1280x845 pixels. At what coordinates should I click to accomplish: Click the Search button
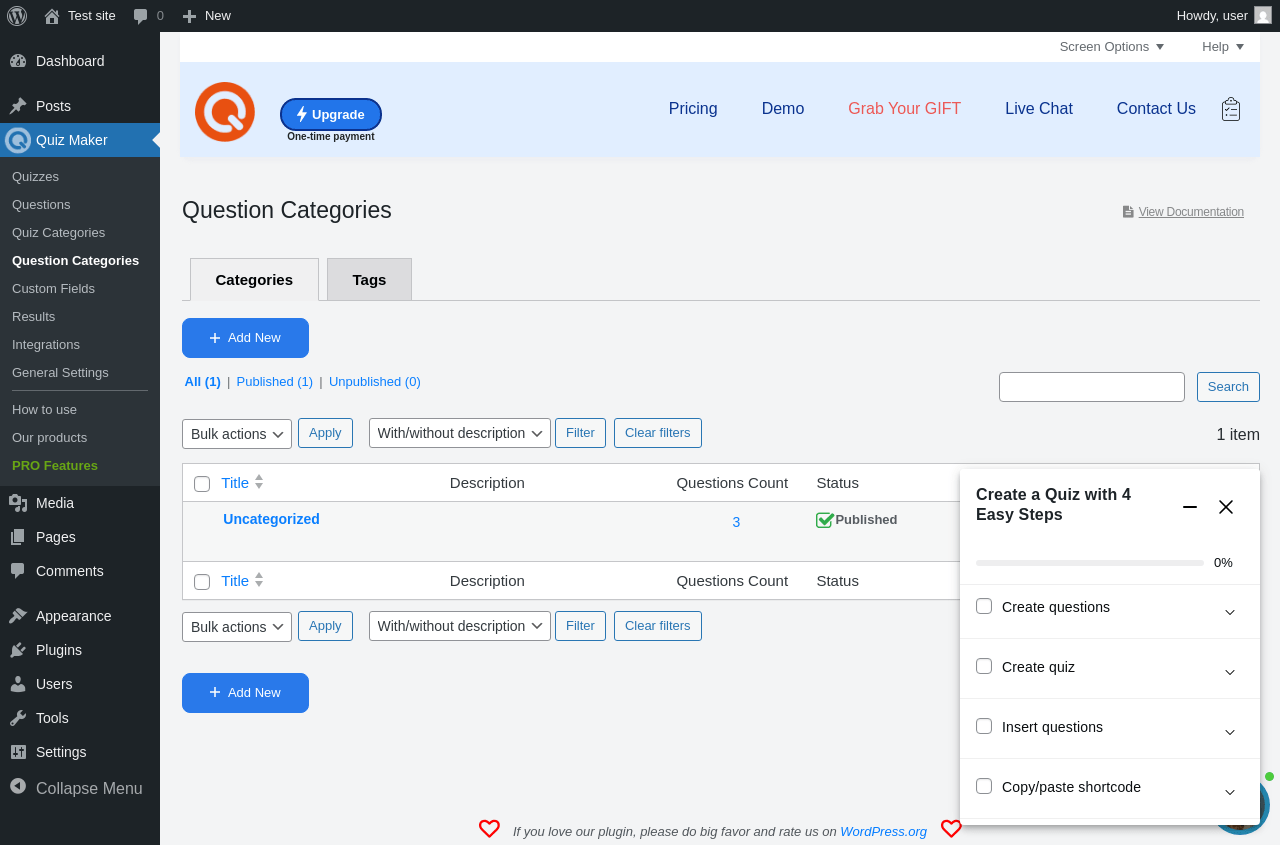[x=1228, y=387]
